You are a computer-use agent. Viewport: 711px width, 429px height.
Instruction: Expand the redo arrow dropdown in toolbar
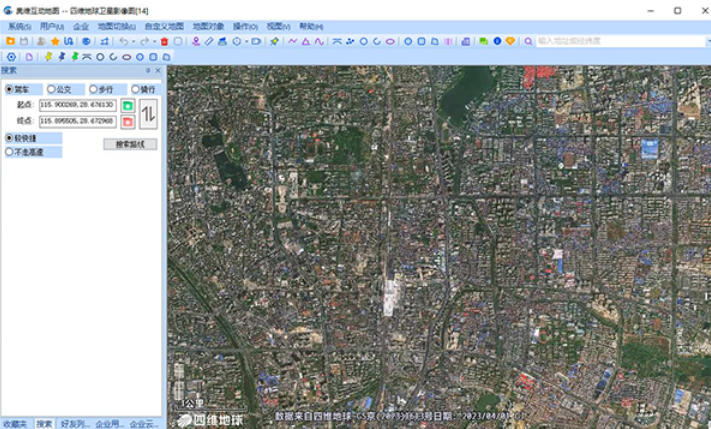[x=154, y=42]
